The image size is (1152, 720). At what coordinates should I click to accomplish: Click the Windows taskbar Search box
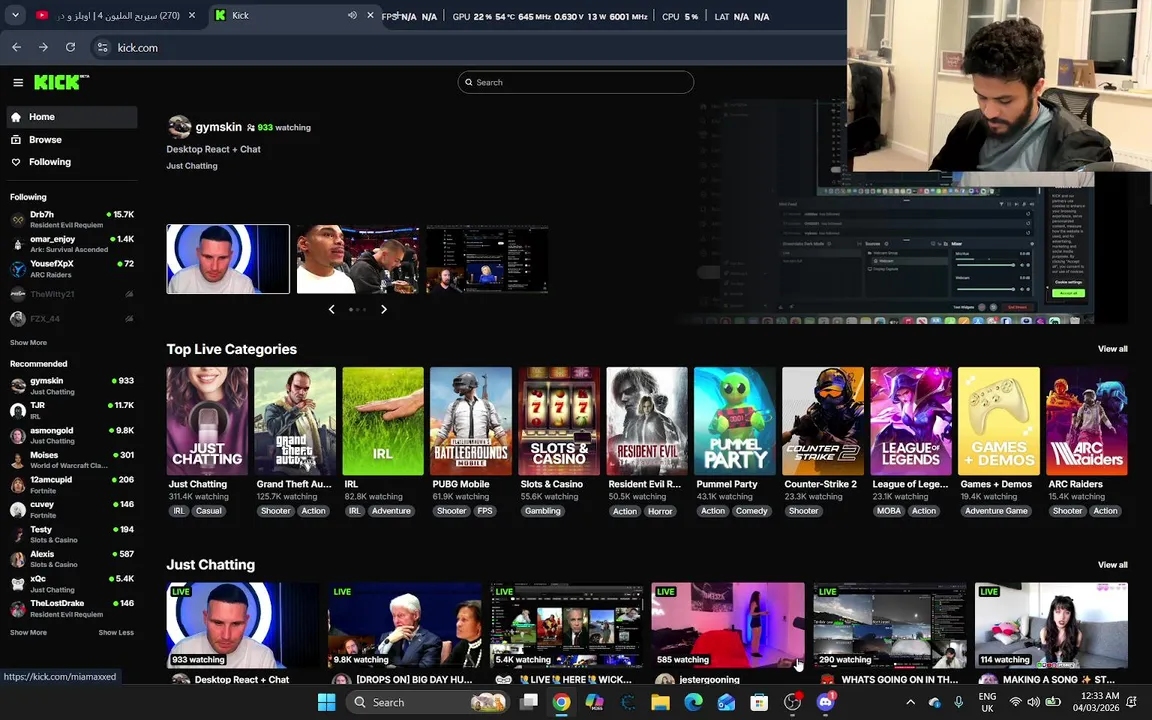click(x=429, y=702)
